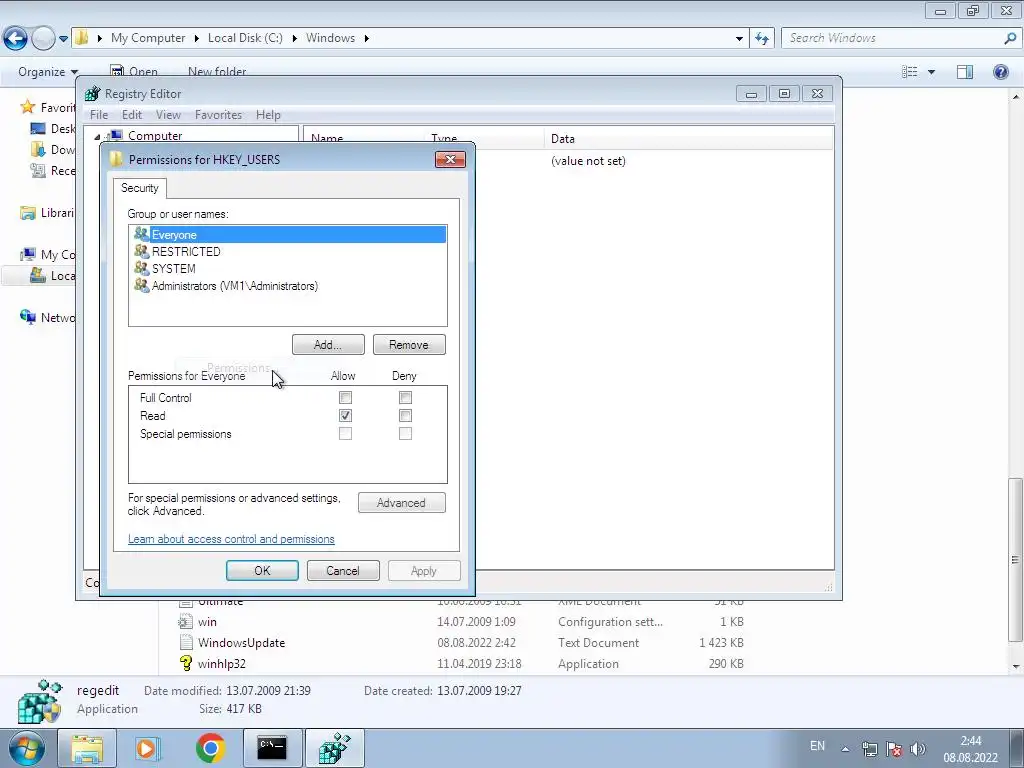Image resolution: width=1024 pixels, height=768 pixels.
Task: Click the Registry Editor taskbar icon
Action: [334, 748]
